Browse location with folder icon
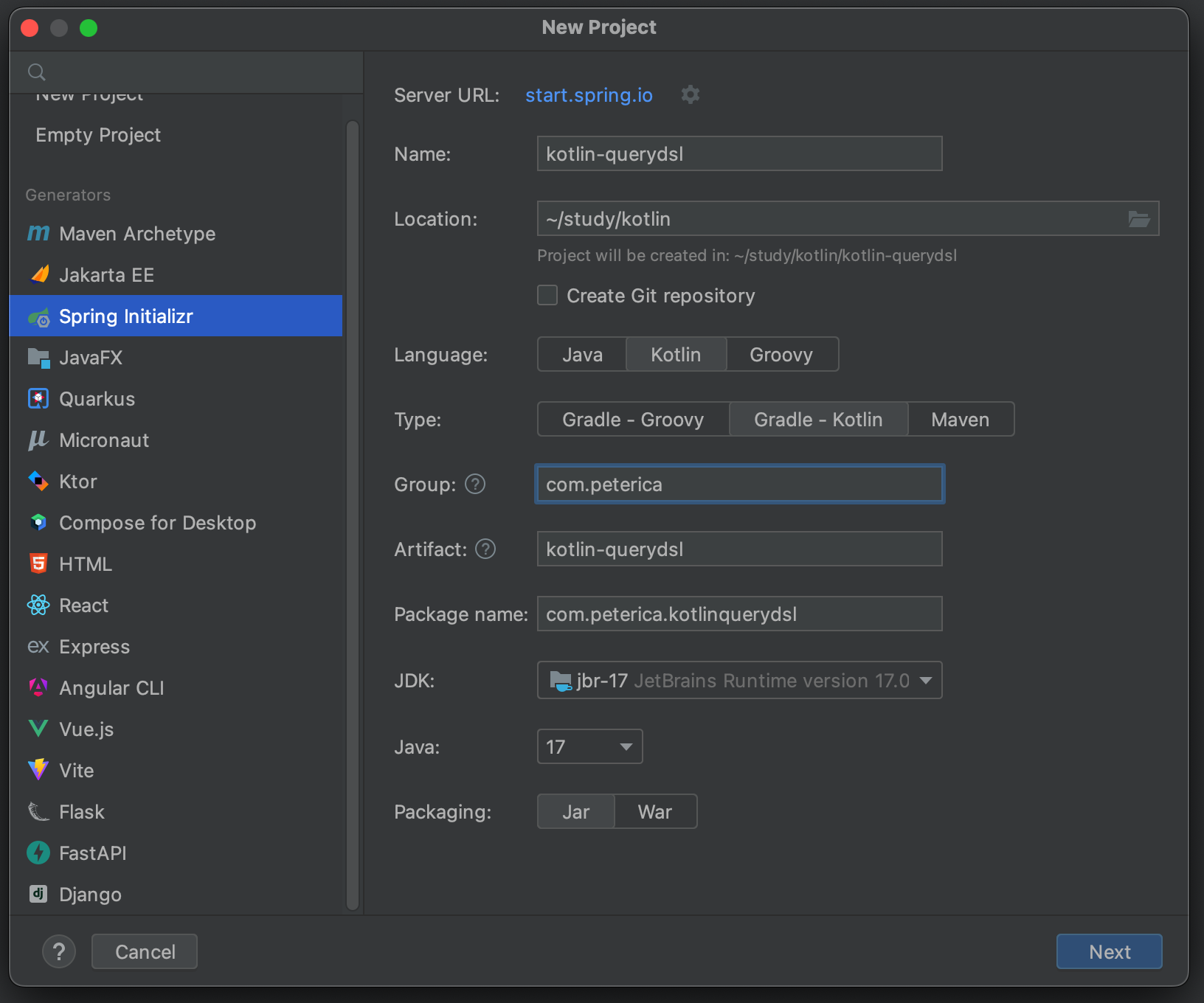 click(x=1139, y=219)
